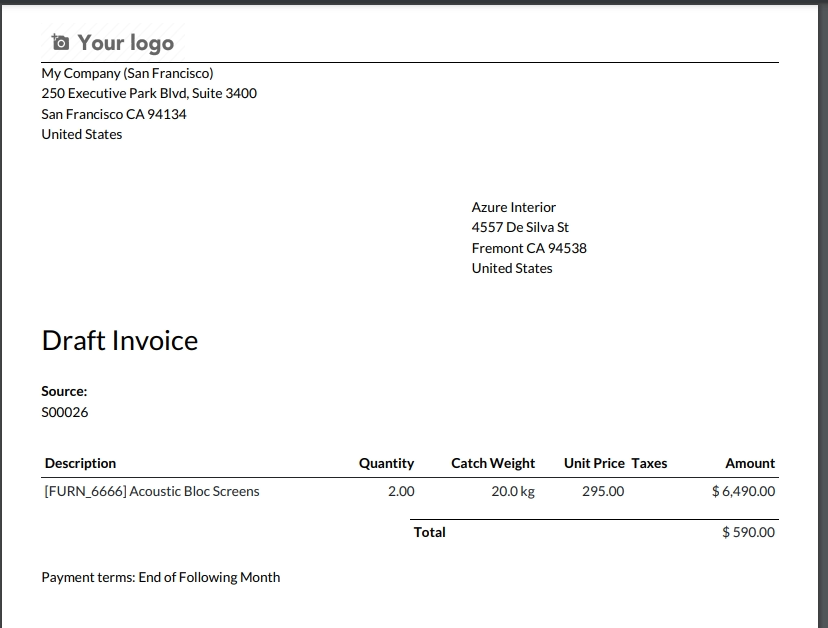Image resolution: width=828 pixels, height=628 pixels.
Task: Click the Payment terms: End of Following Month line
Action: pyautogui.click(x=161, y=577)
